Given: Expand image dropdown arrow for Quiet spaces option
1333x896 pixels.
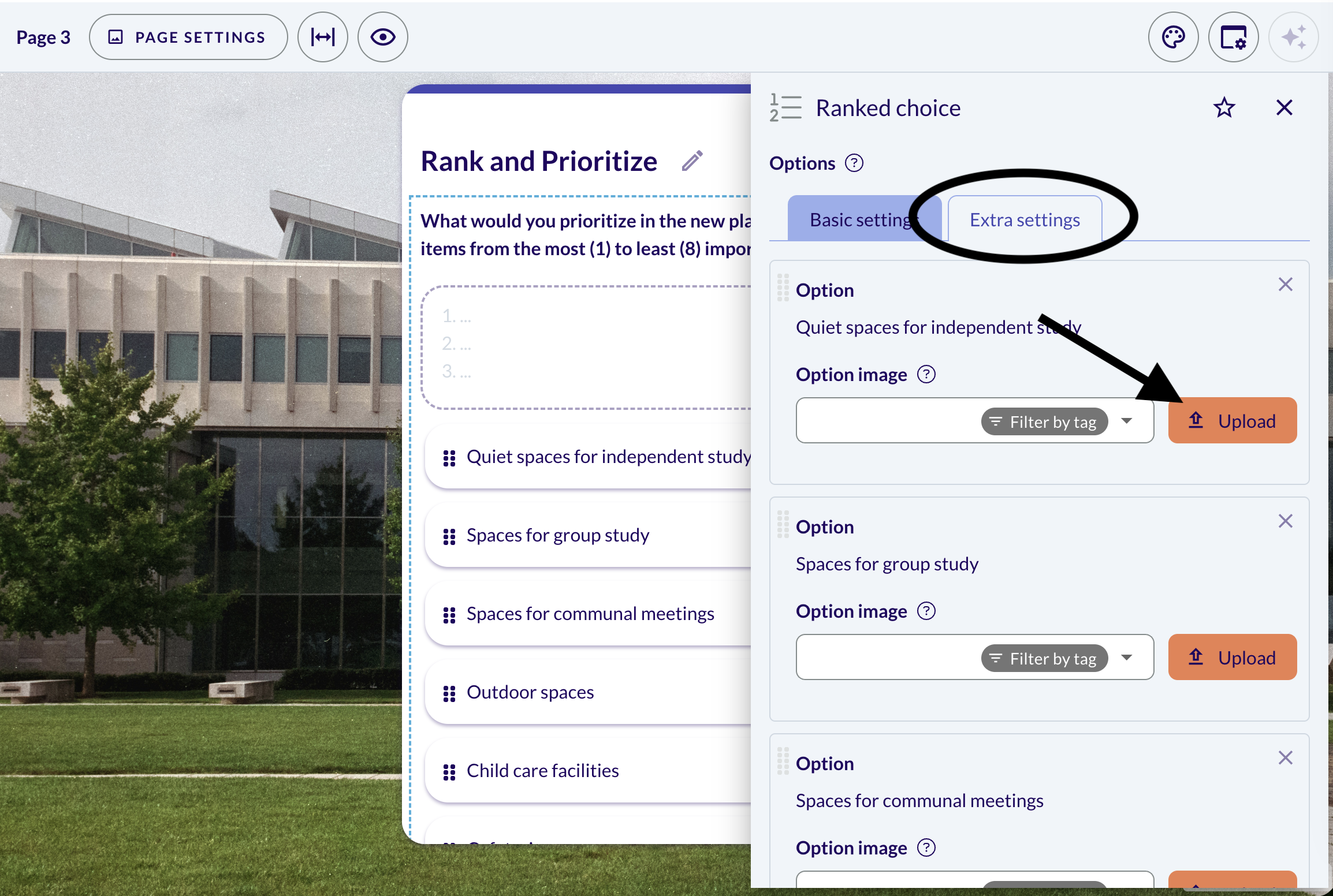Looking at the screenshot, I should 1126,421.
